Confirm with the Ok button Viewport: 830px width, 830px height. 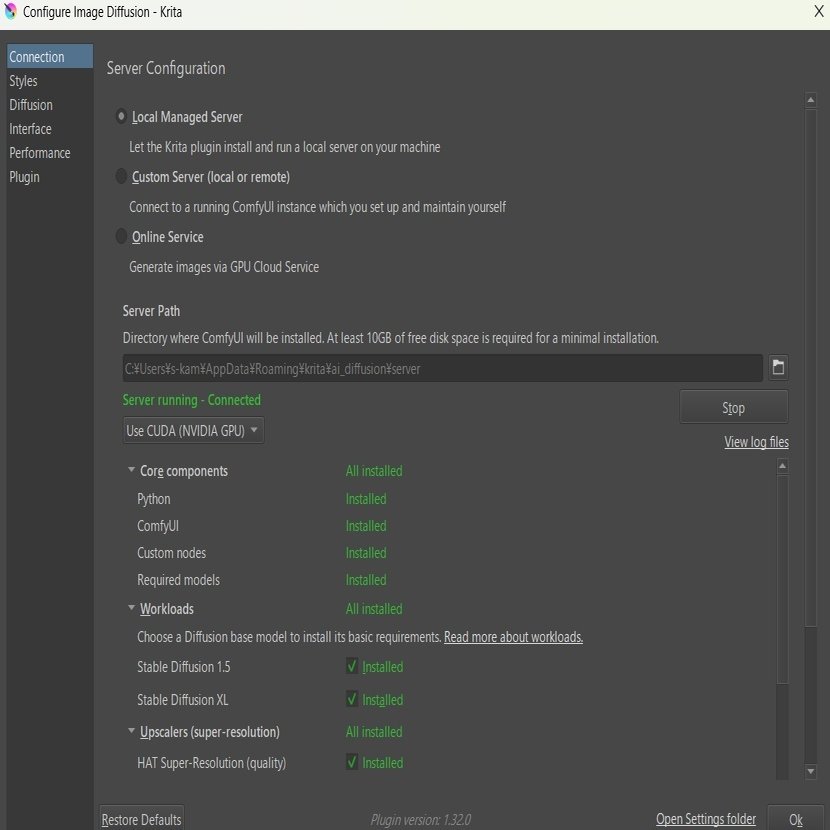(x=796, y=819)
